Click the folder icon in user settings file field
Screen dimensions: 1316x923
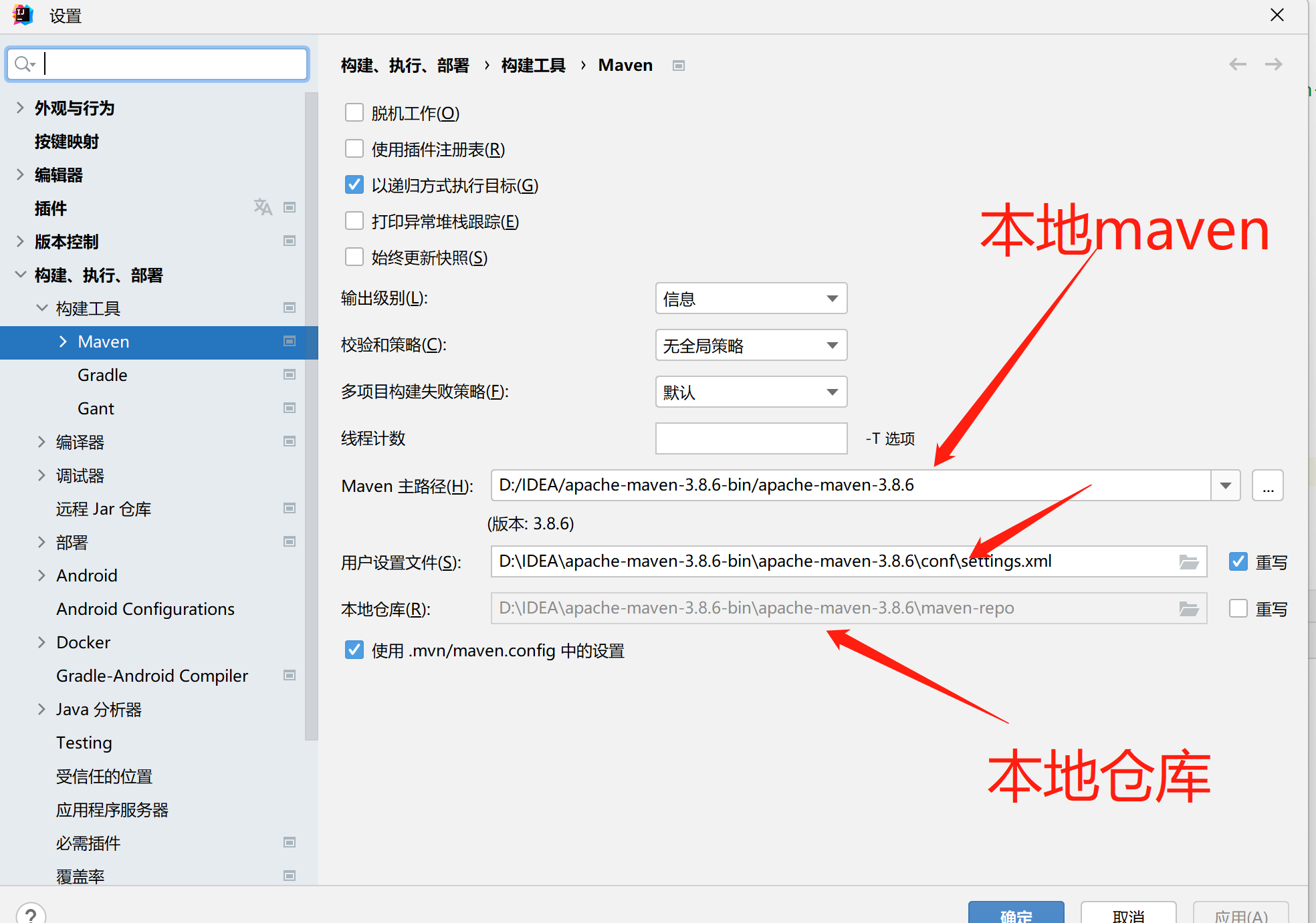pyautogui.click(x=1188, y=562)
